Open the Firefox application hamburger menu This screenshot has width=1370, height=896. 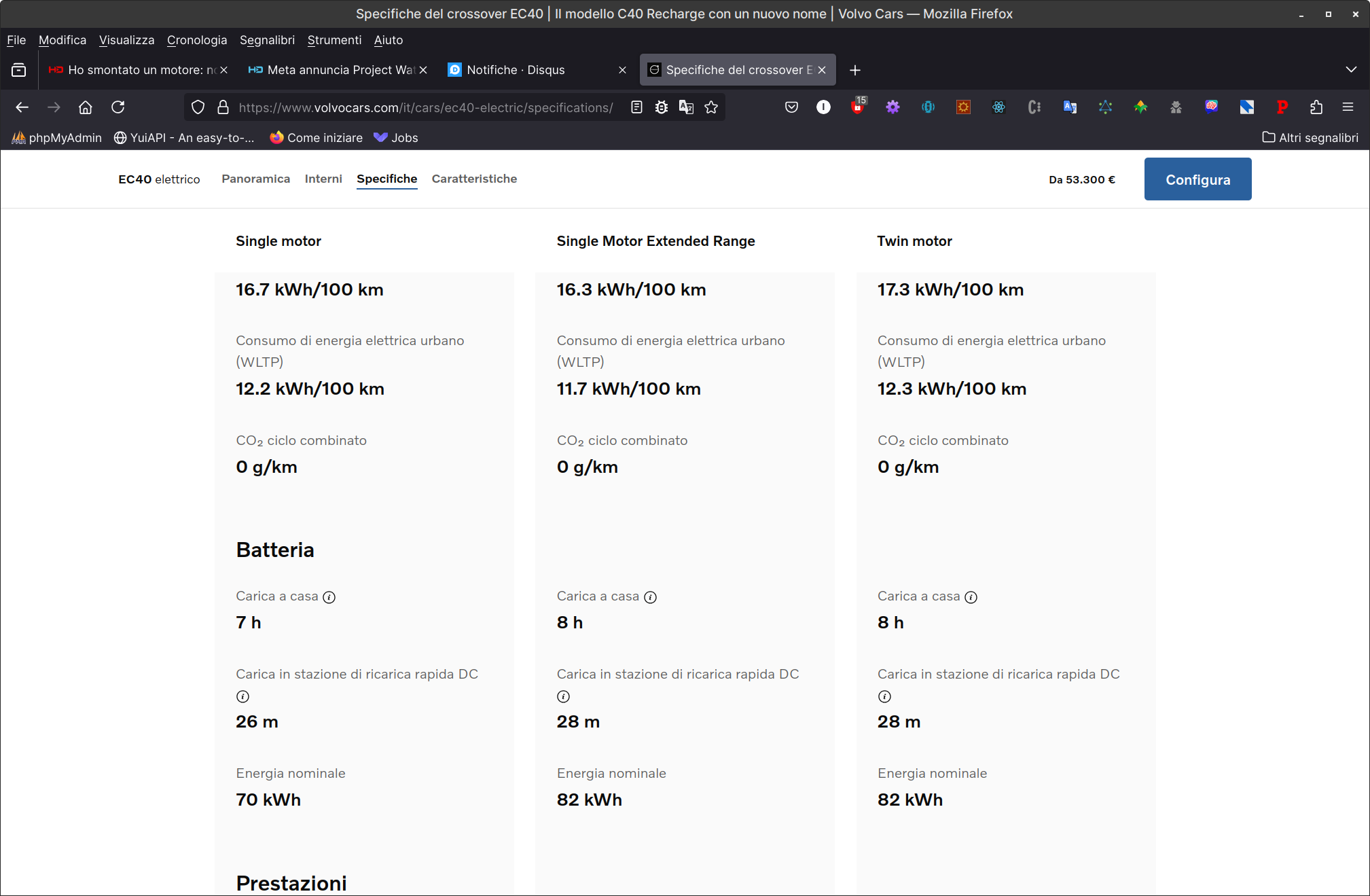pyautogui.click(x=1348, y=107)
